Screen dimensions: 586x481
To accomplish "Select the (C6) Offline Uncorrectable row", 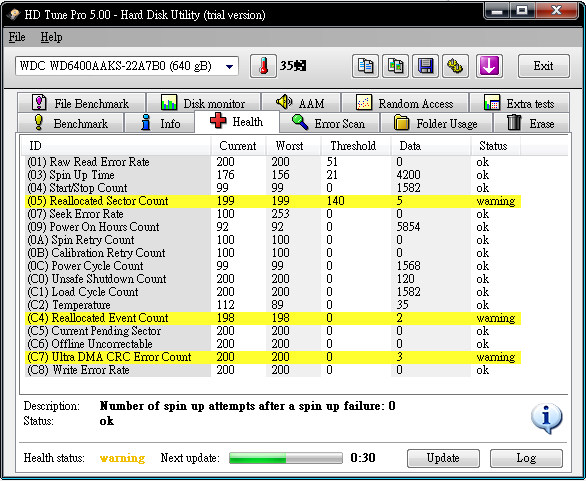I will (x=273, y=344).
